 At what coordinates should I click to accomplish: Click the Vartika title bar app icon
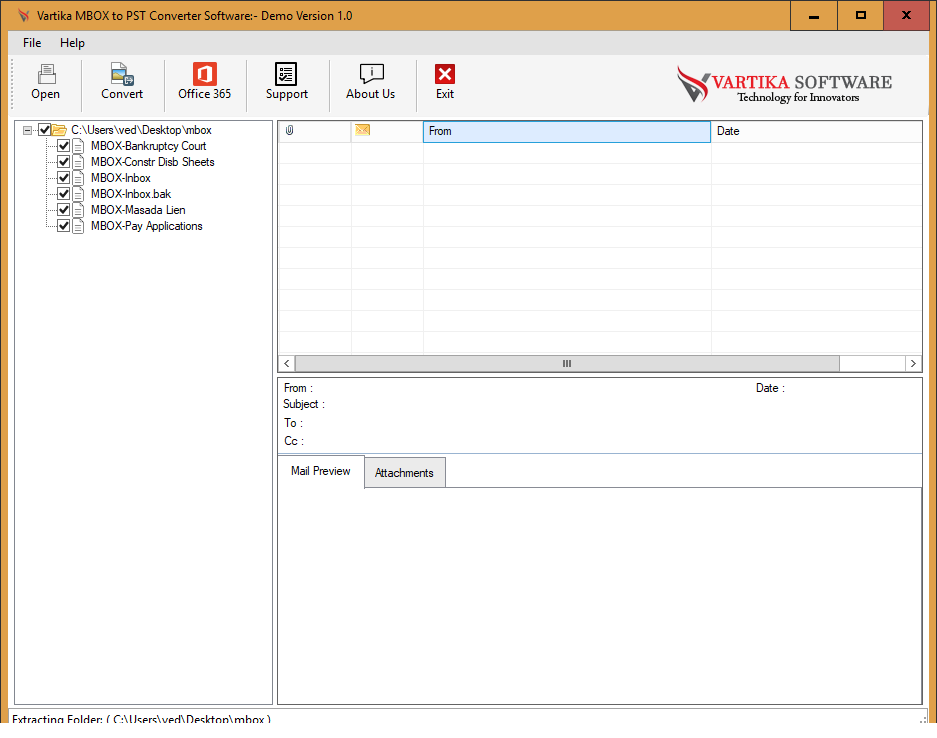[23, 16]
